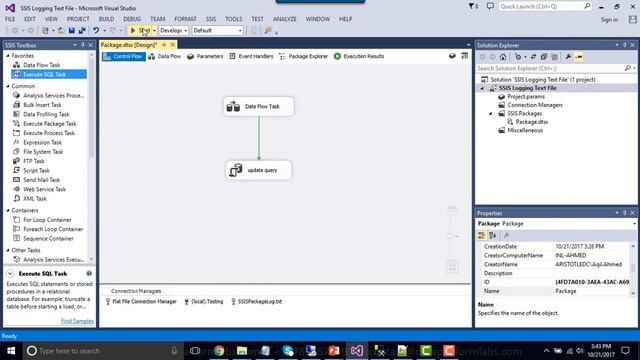
Task: Click the highlighted Preview Selected Items icon
Action: (x=578, y=57)
